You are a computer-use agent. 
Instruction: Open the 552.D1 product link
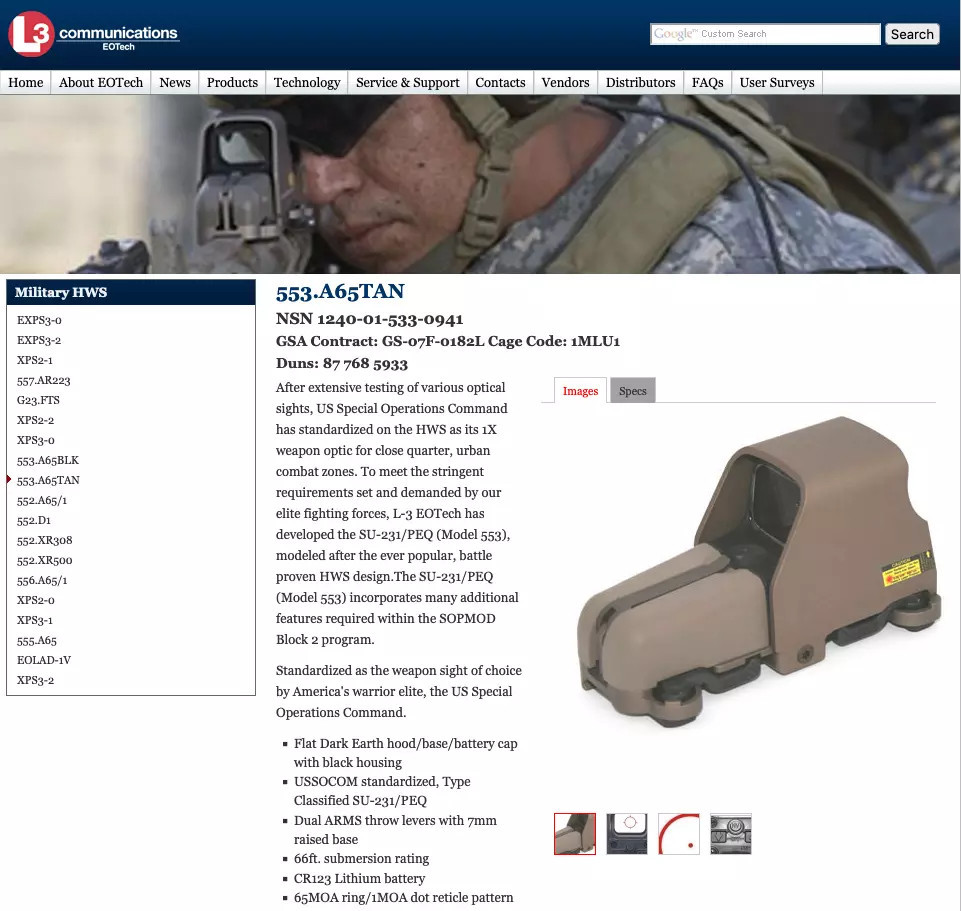(x=34, y=520)
